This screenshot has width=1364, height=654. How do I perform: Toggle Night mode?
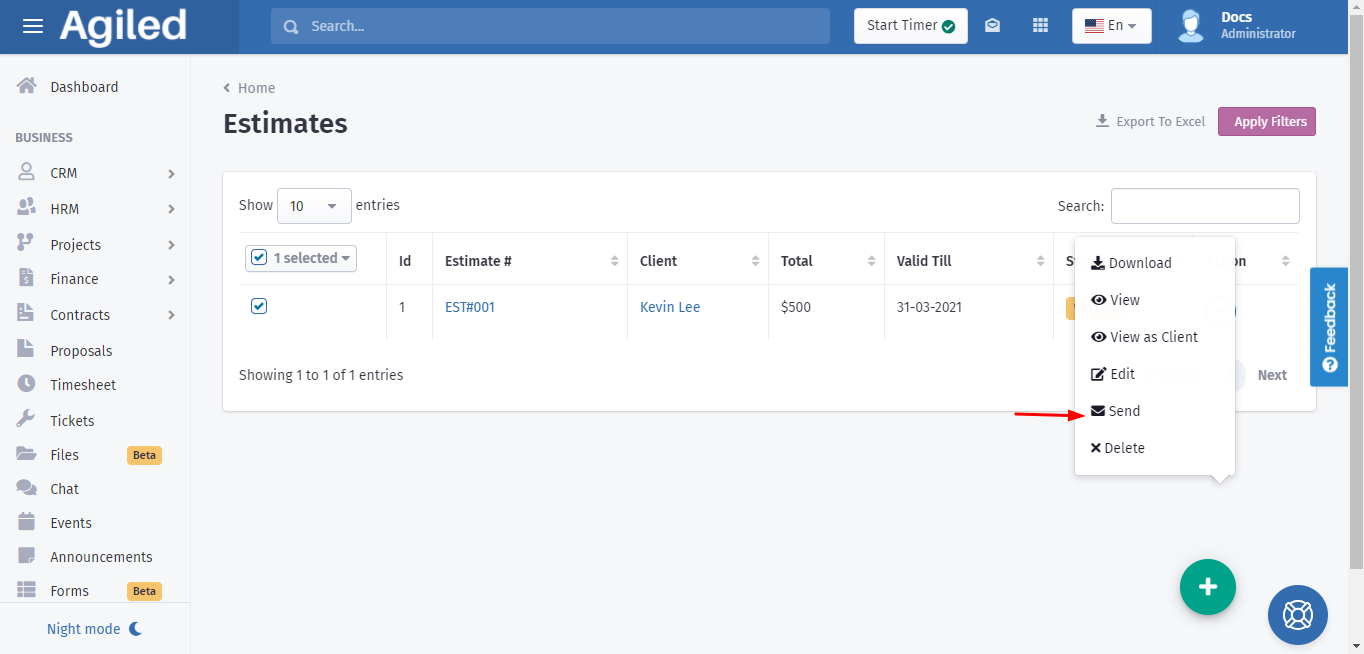(94, 629)
